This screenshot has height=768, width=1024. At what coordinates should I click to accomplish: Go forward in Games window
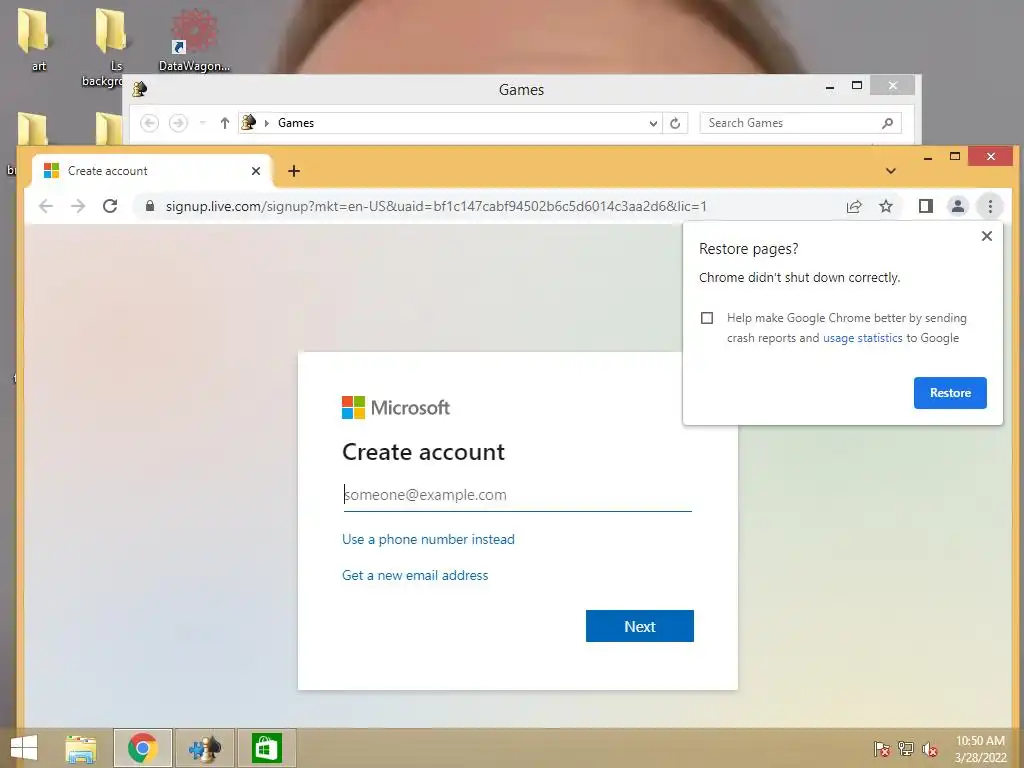coord(178,123)
